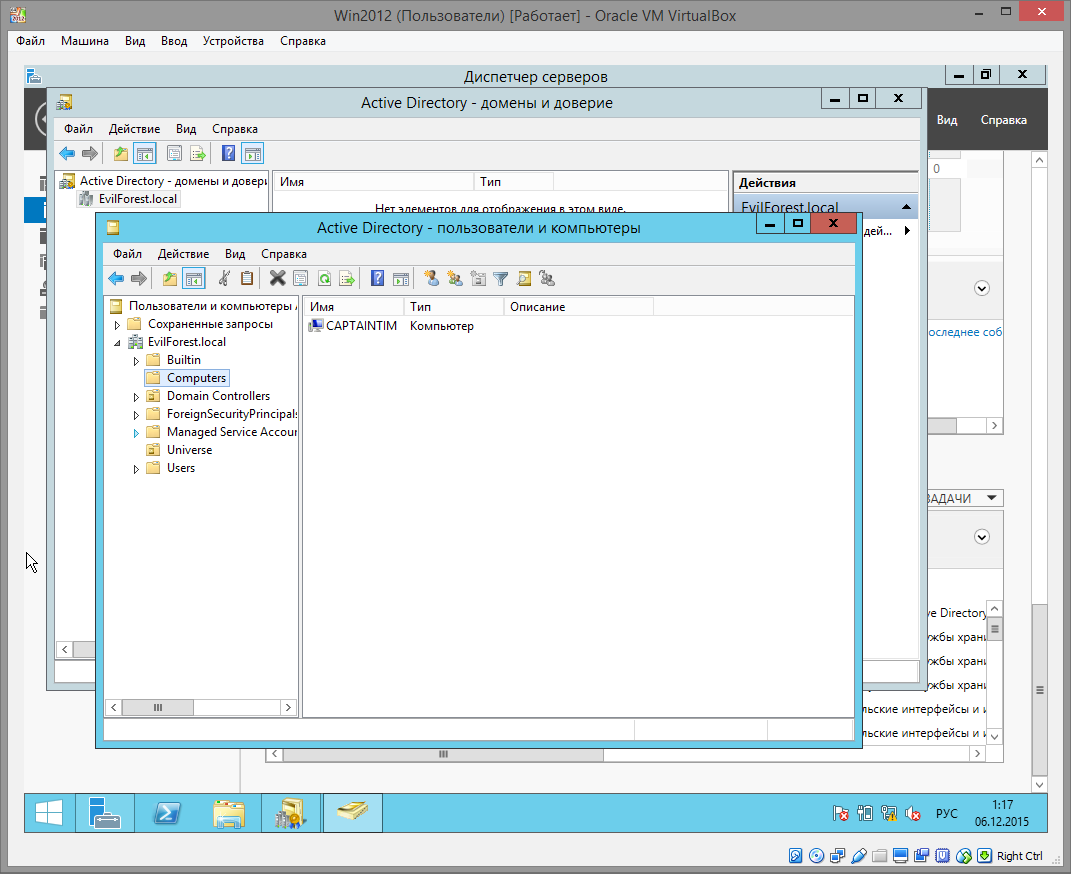Click Forward arrow in Users and Computers toolbar
Screen dimensions: 1071x874
(139, 279)
